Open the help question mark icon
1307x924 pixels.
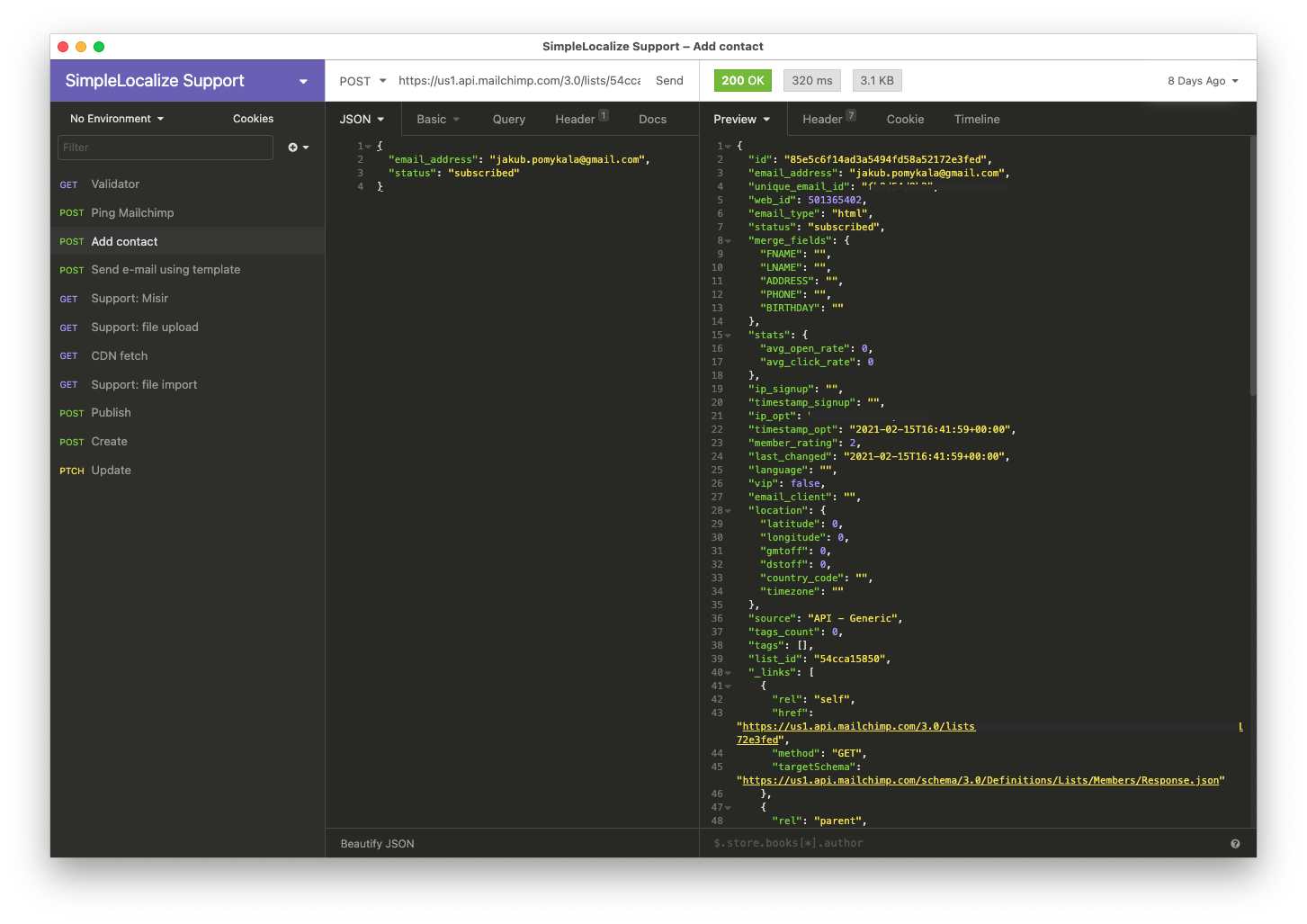[x=1235, y=844]
